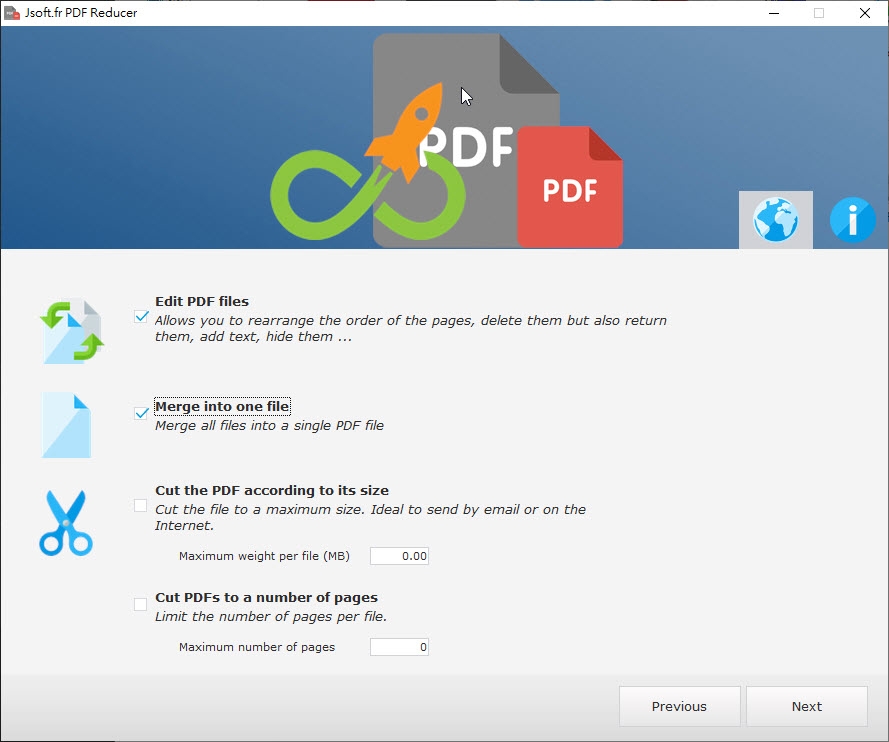Enable Cut the PDF according to its size
The image size is (889, 742).
[141, 505]
